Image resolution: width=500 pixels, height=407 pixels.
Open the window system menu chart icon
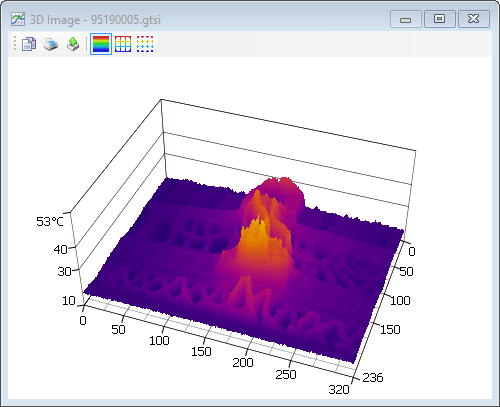click(x=18, y=19)
